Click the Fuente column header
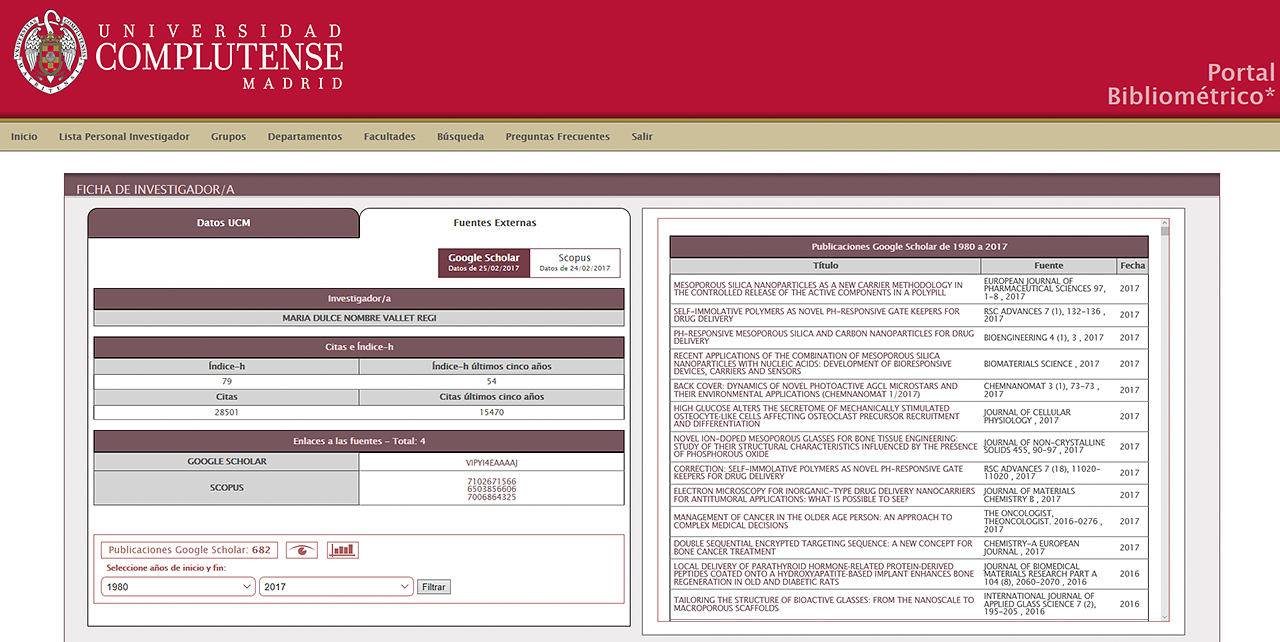 pos(1049,266)
